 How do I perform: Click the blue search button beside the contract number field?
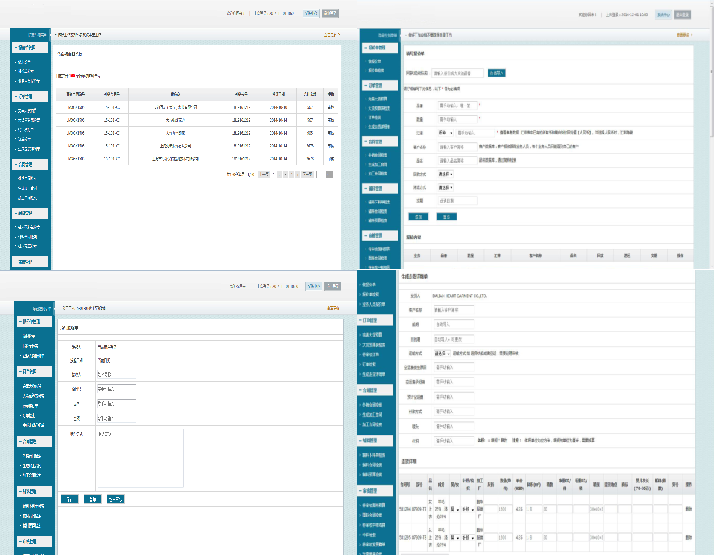(497, 73)
